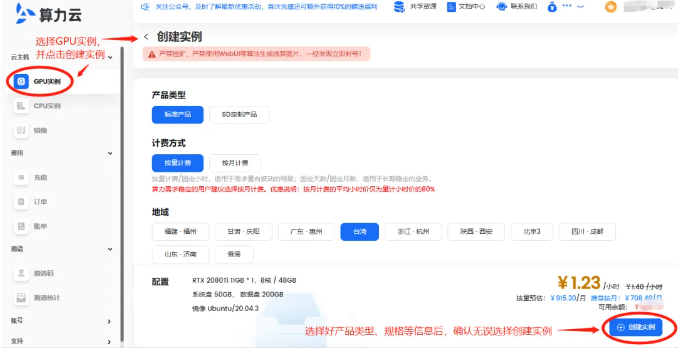The width and height of the screenshot is (680, 360).
Task: Click the orange user avatar icon
Action: tap(611, 7)
